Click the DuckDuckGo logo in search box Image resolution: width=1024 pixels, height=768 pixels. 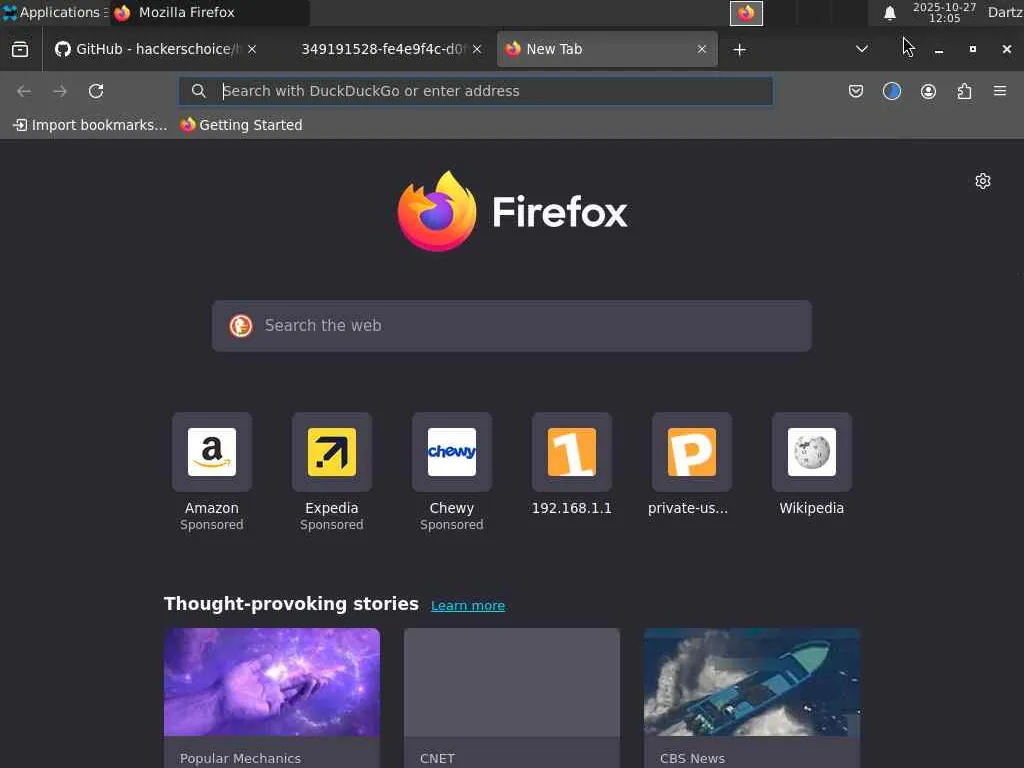(x=240, y=325)
